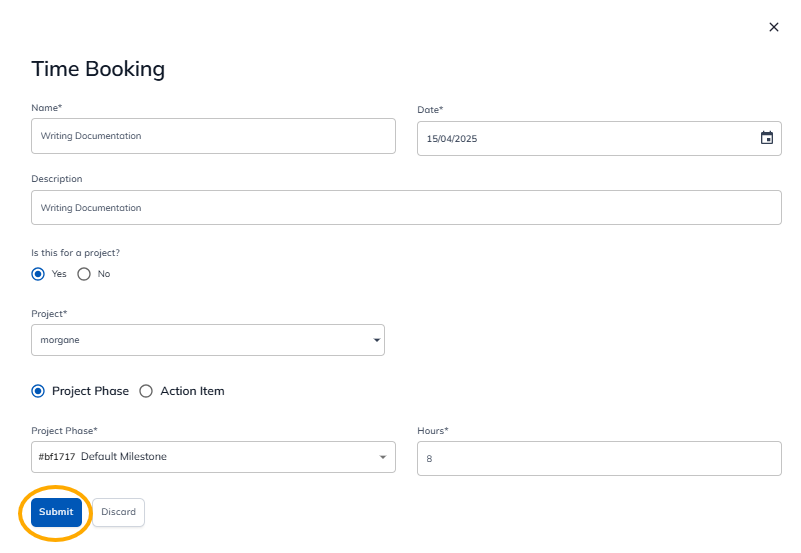Click the Hours* field label
The height and width of the screenshot is (553, 801).
tap(433, 431)
